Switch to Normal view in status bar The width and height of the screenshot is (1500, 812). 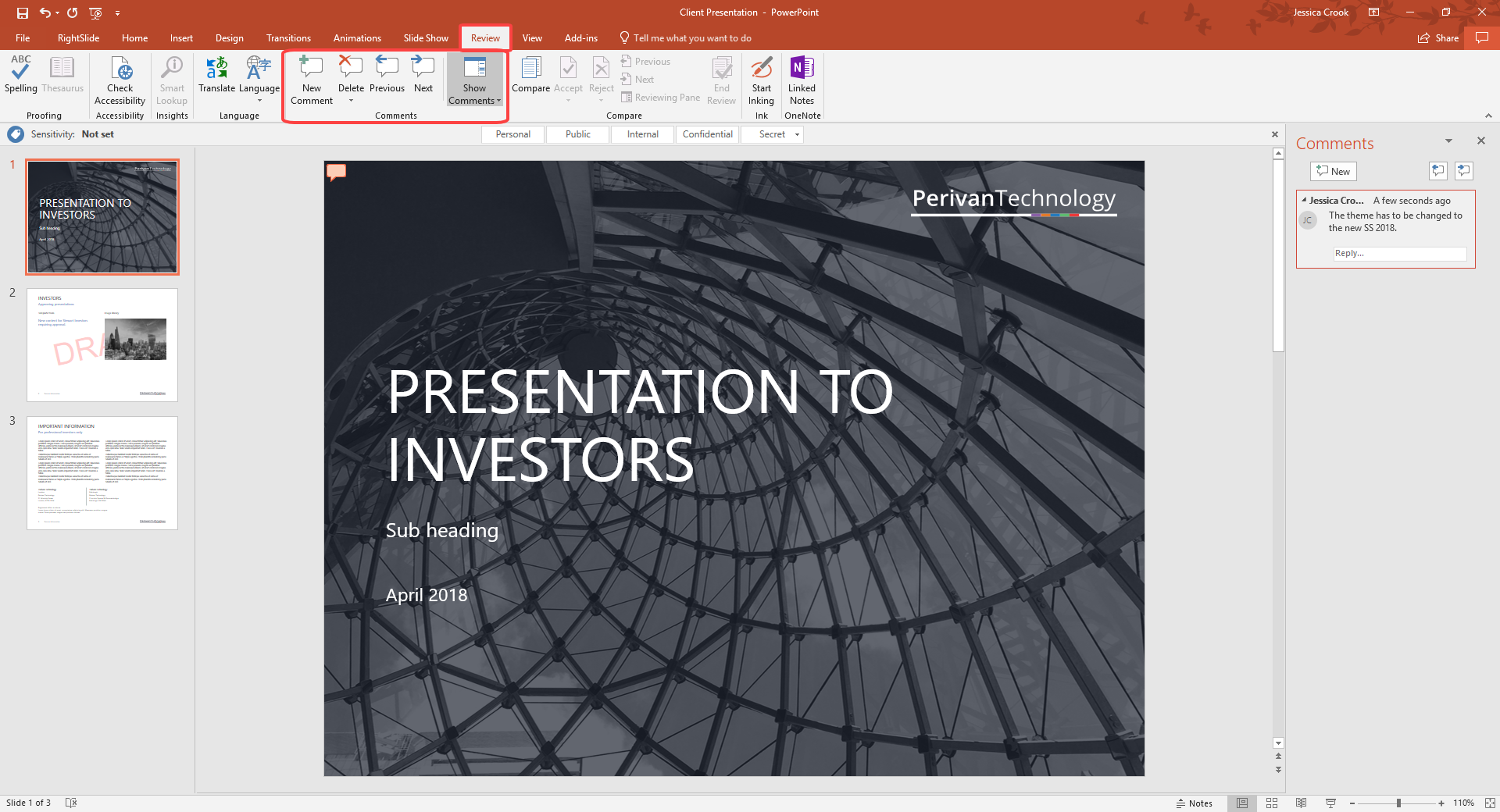[x=1242, y=803]
